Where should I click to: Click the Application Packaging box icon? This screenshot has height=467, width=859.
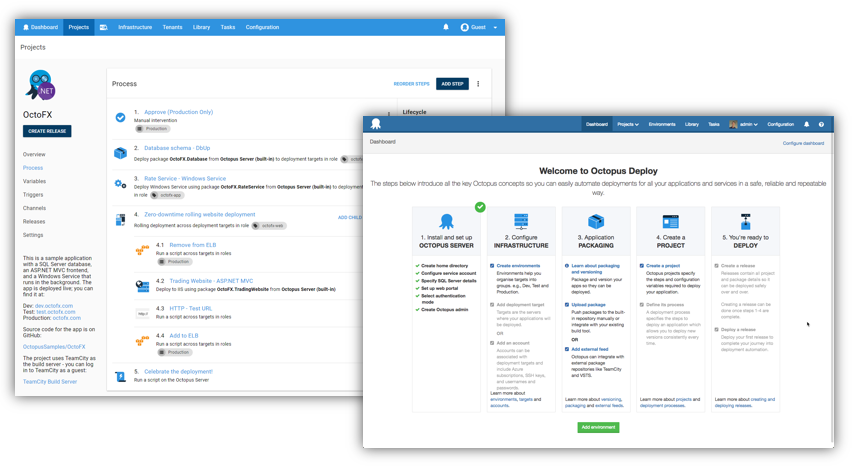click(x=596, y=222)
